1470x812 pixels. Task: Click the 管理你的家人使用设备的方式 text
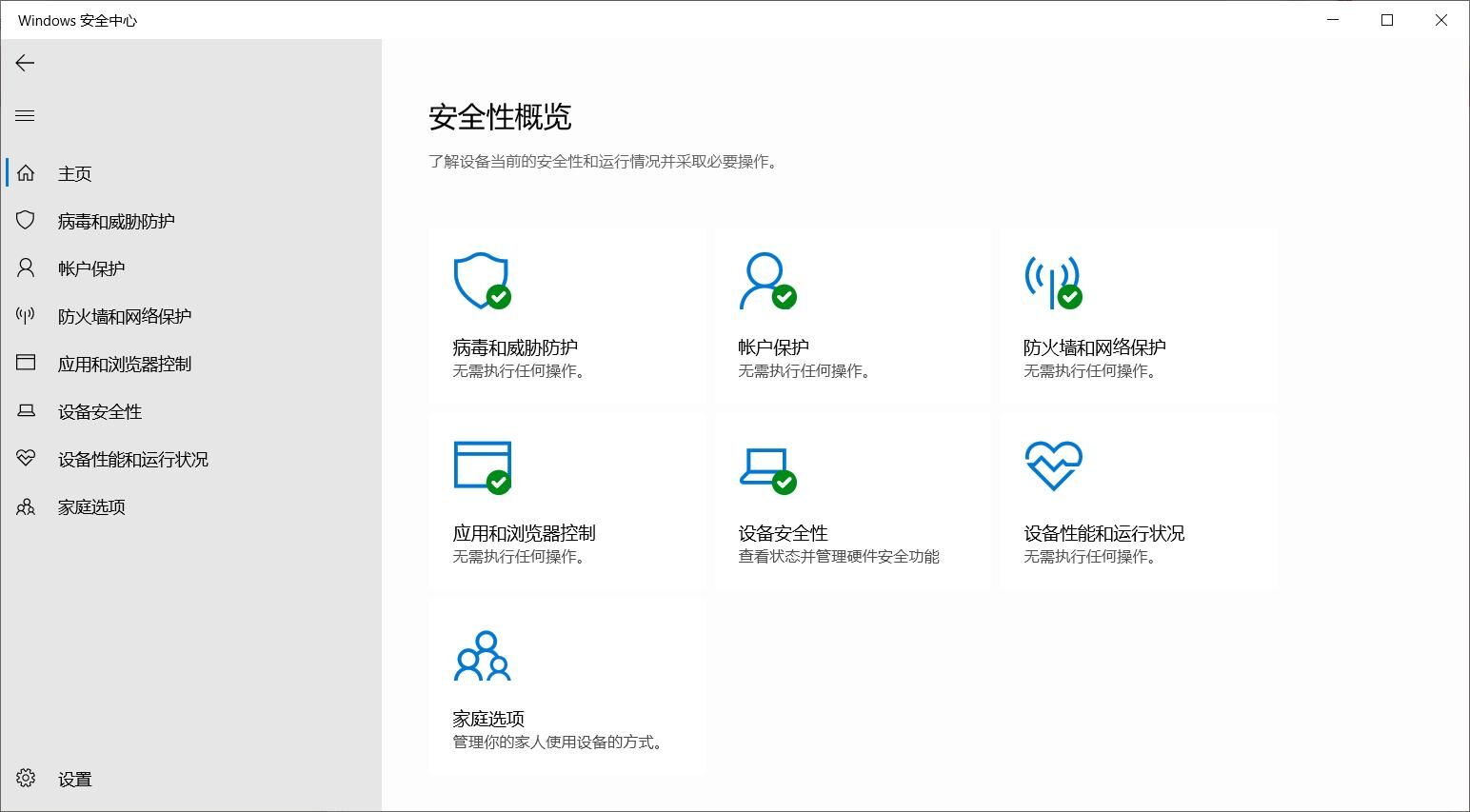coord(558,743)
